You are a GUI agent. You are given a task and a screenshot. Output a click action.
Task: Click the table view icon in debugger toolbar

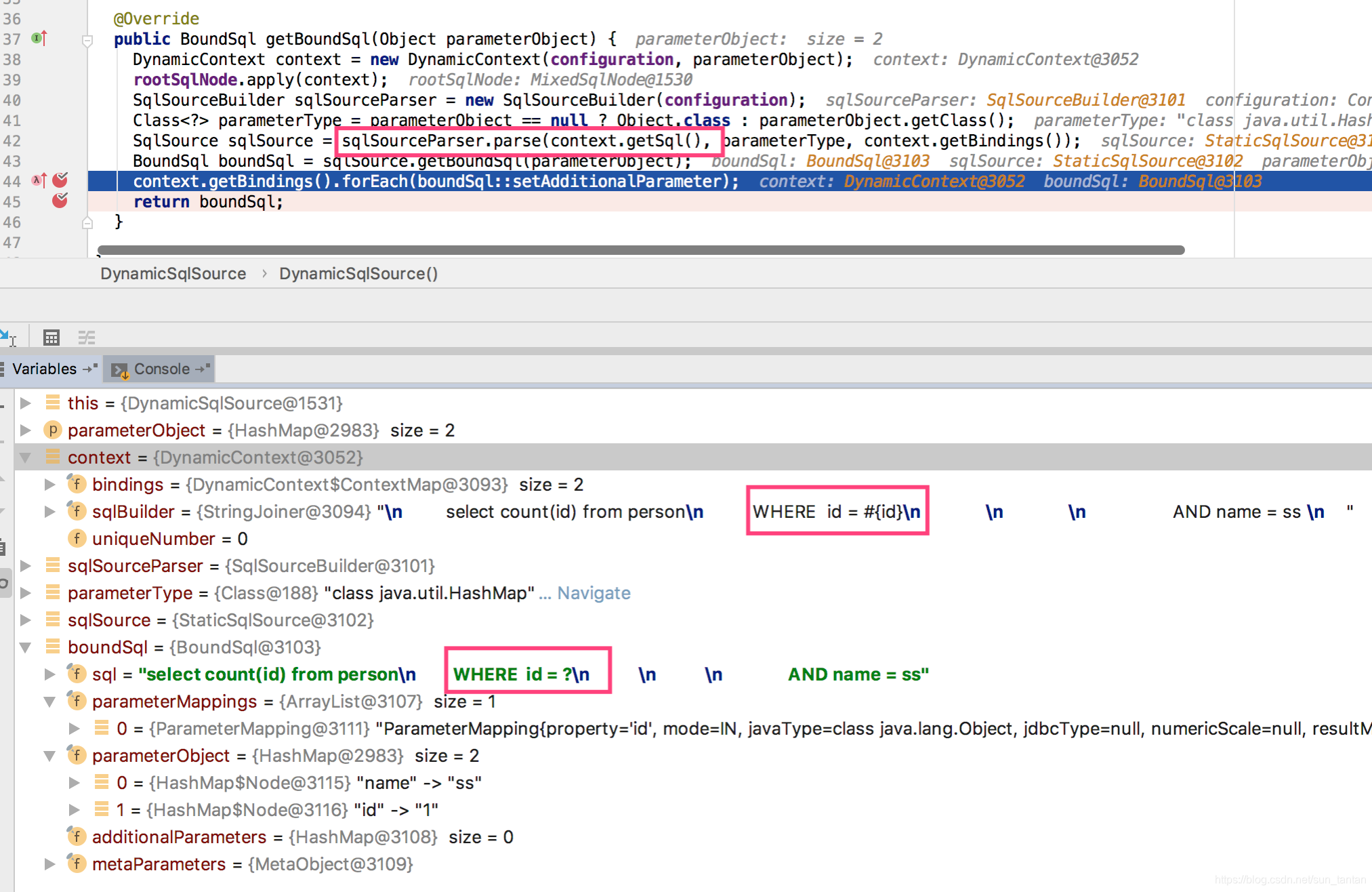(51, 337)
